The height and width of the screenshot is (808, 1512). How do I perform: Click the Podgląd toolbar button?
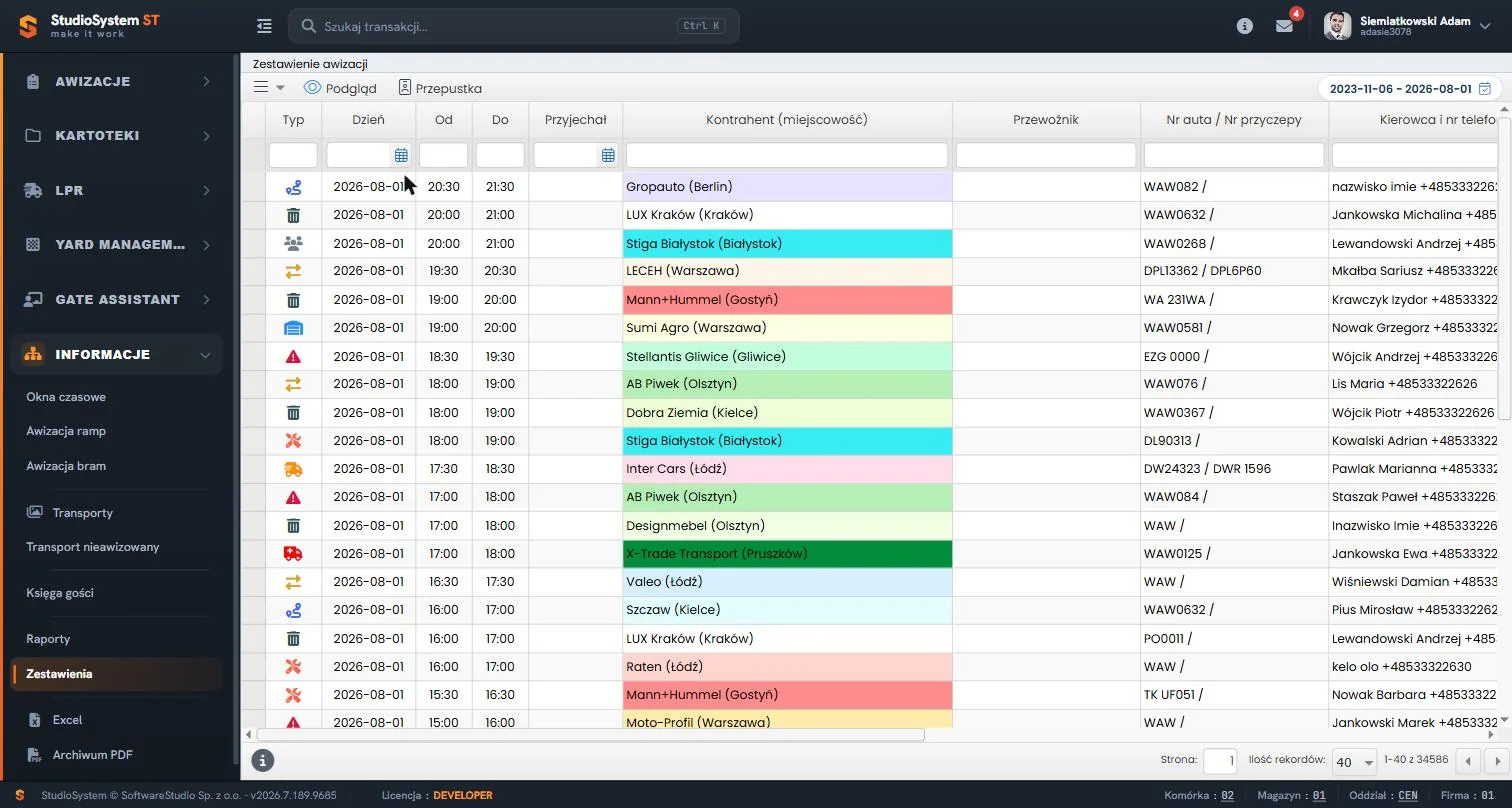[x=340, y=88]
